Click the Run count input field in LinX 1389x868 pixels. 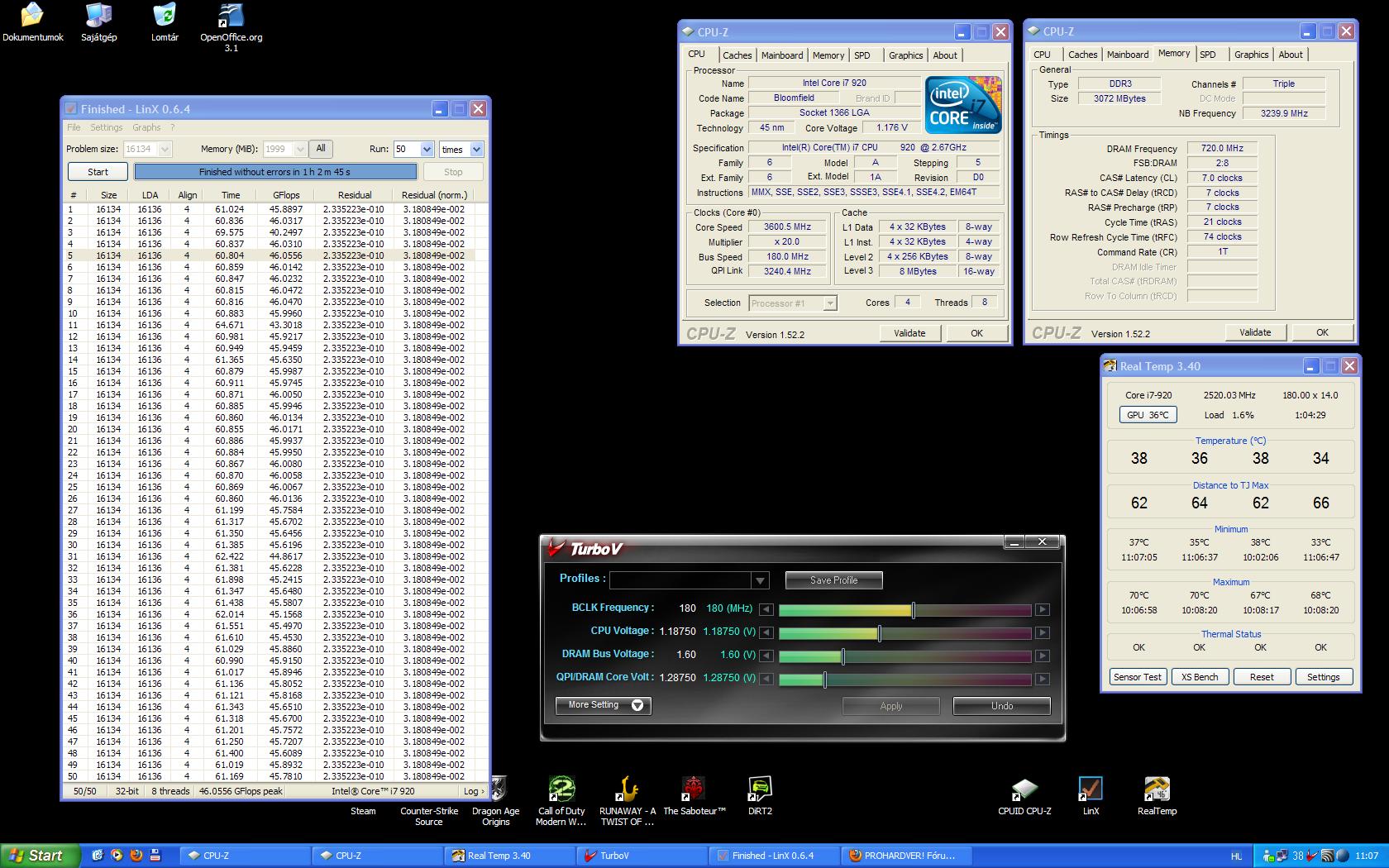click(x=407, y=149)
